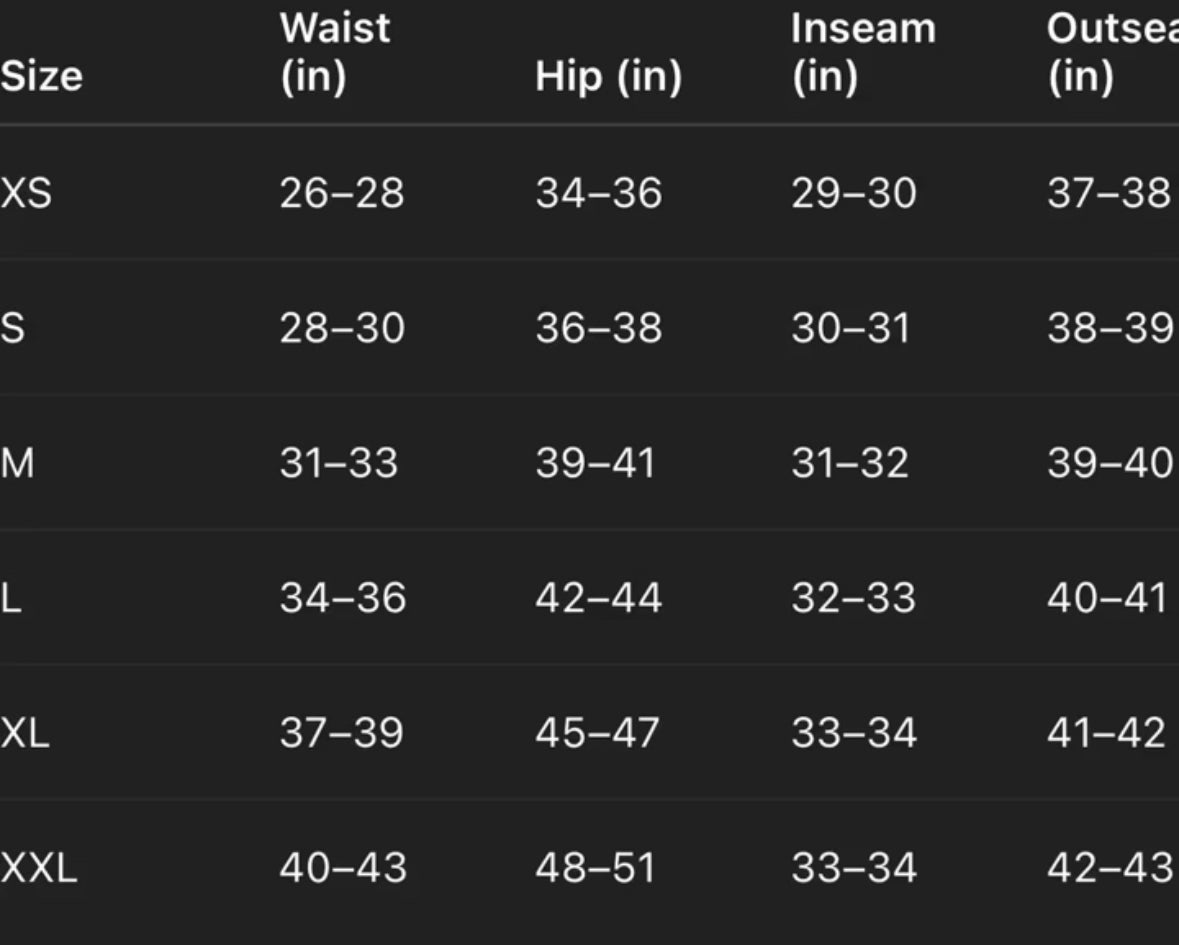This screenshot has height=945, width=1179.
Task: Click the Inseam (in) column header
Action: click(863, 53)
